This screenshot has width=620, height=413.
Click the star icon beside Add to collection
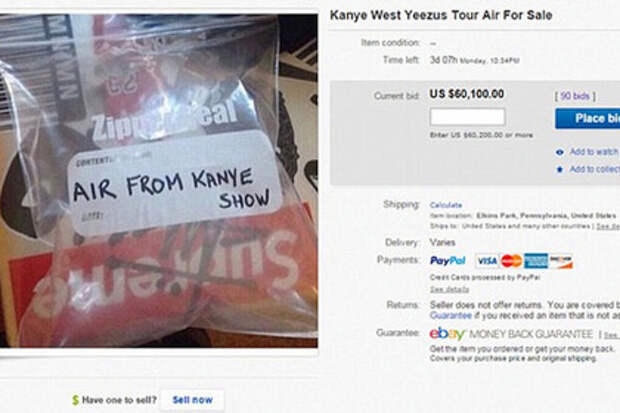tap(560, 170)
